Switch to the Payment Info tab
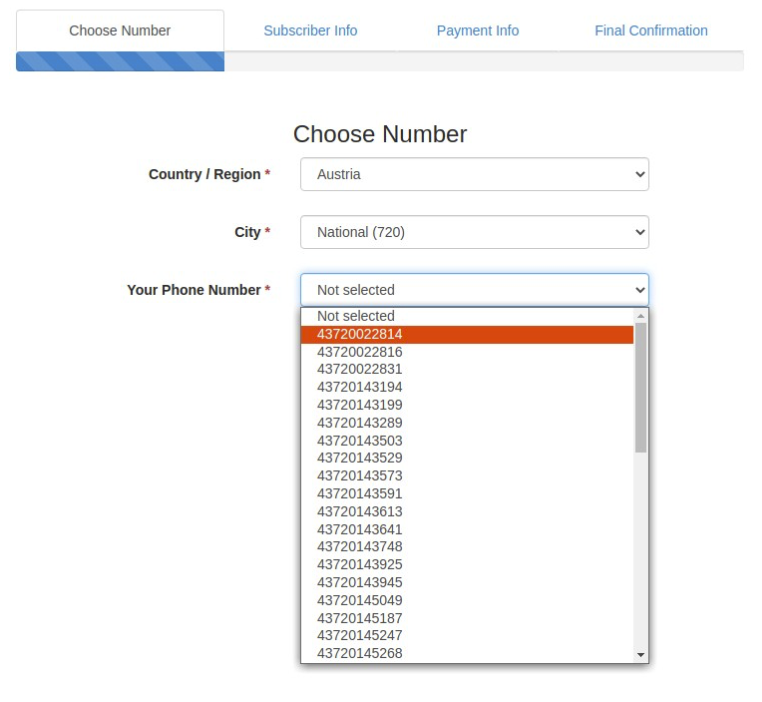The width and height of the screenshot is (762, 702). click(478, 31)
